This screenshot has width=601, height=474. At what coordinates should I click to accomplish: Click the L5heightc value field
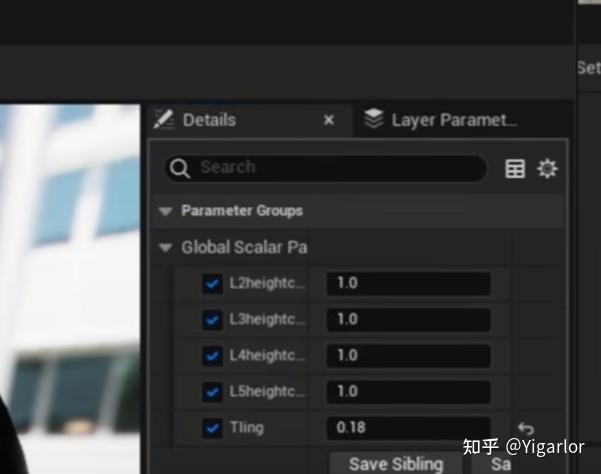tap(409, 392)
